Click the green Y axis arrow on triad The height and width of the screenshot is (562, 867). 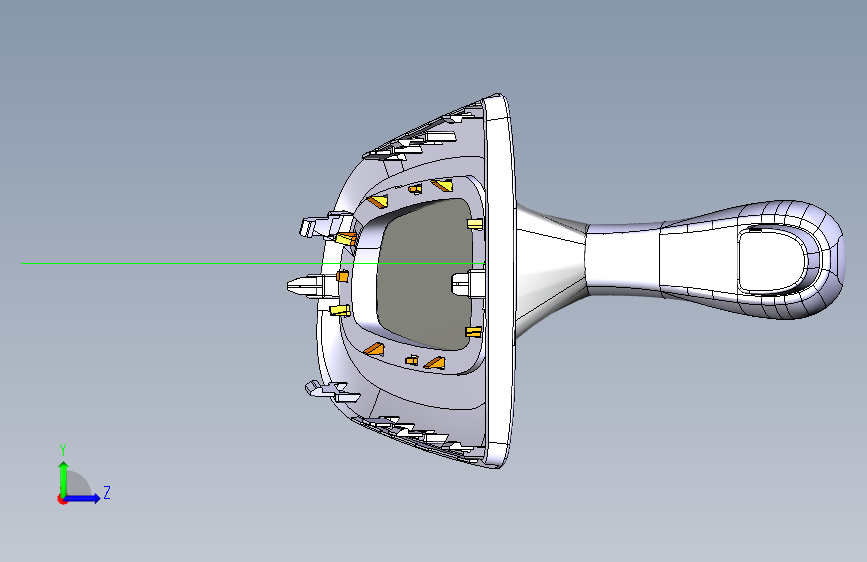pyautogui.click(x=64, y=479)
